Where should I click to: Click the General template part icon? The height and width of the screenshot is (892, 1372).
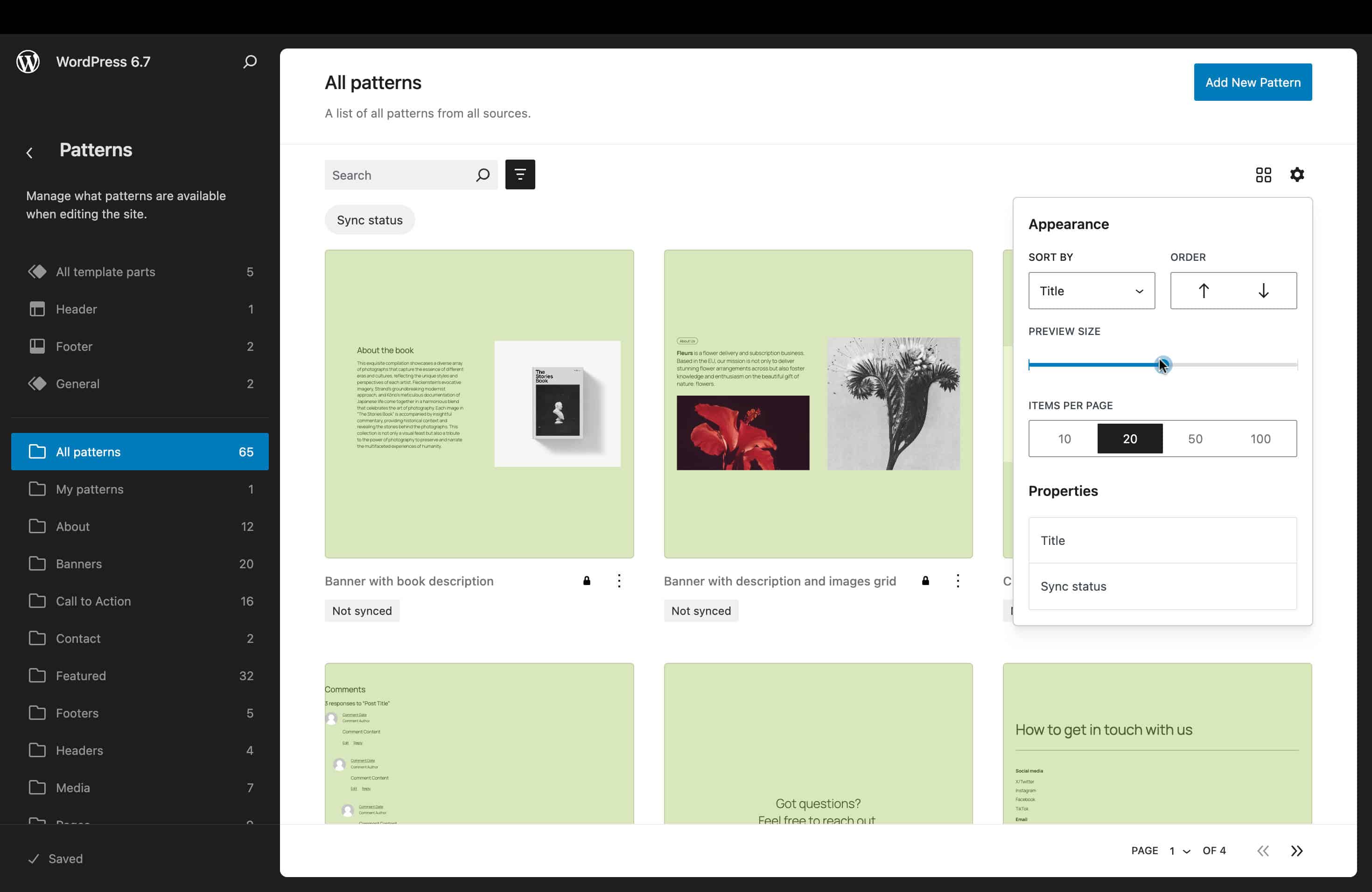coord(37,384)
